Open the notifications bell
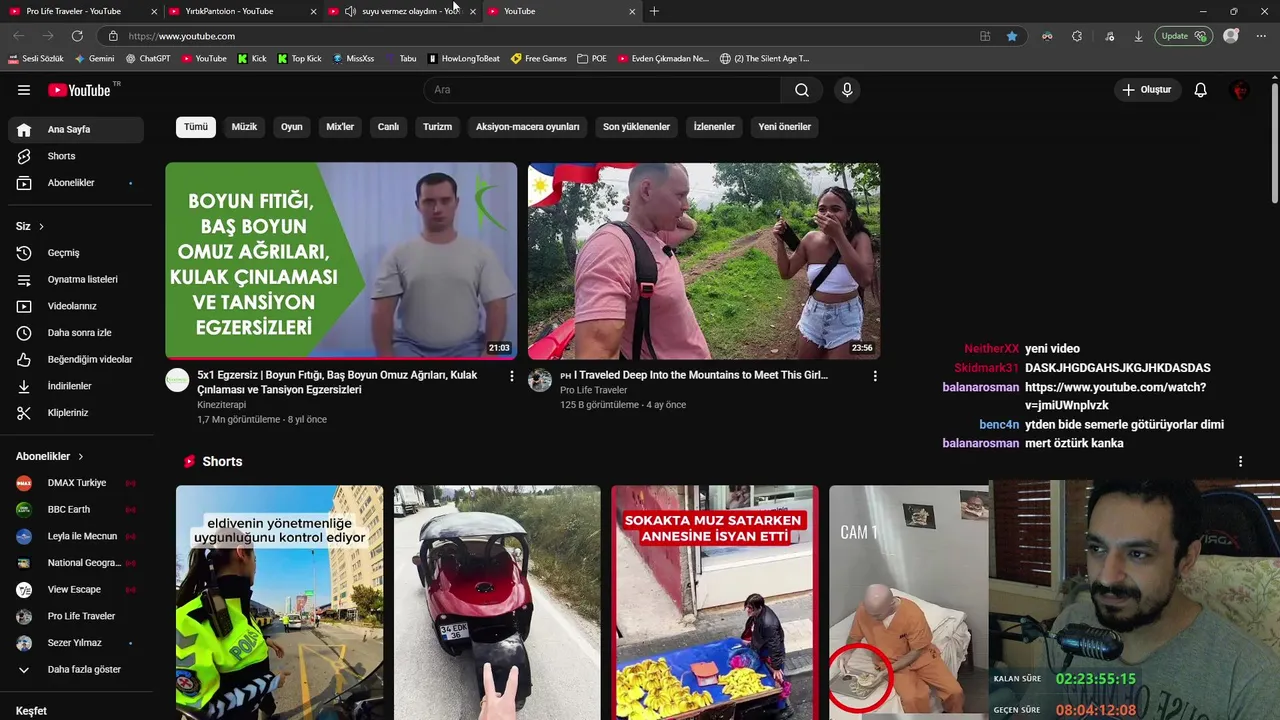1280x720 pixels. coord(1201,90)
